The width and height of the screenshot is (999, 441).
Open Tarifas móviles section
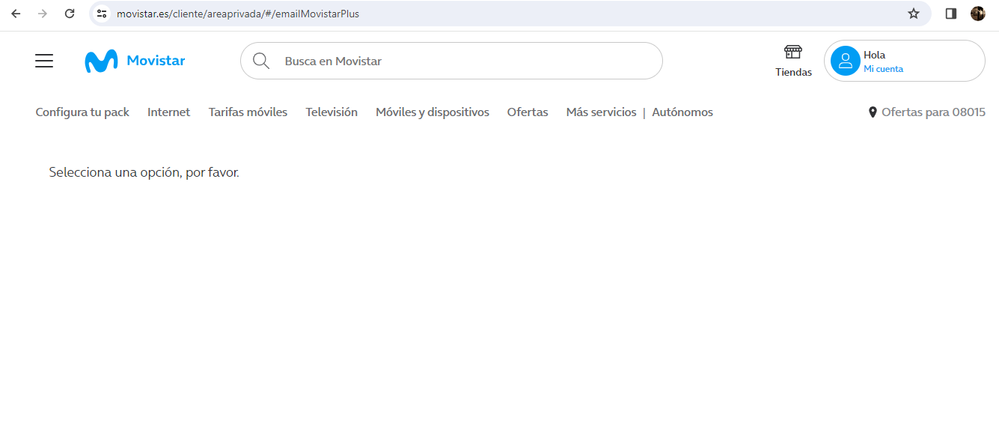(247, 112)
